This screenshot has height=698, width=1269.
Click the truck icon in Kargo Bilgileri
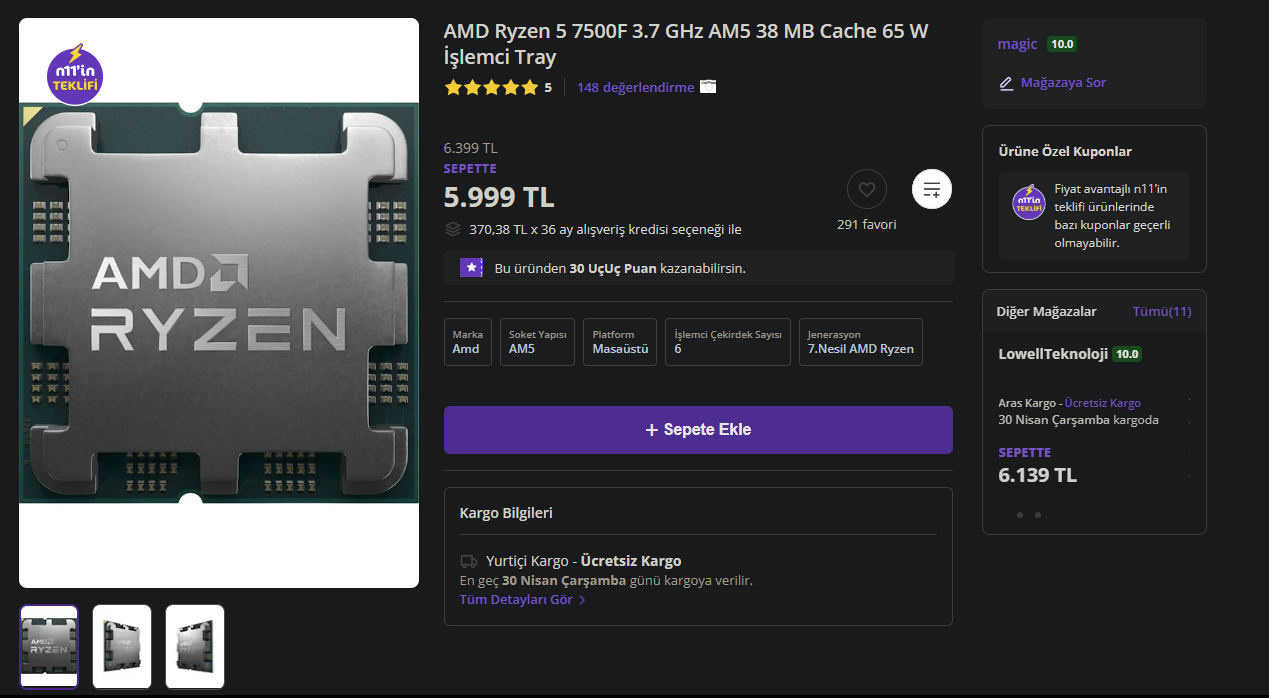pos(468,561)
